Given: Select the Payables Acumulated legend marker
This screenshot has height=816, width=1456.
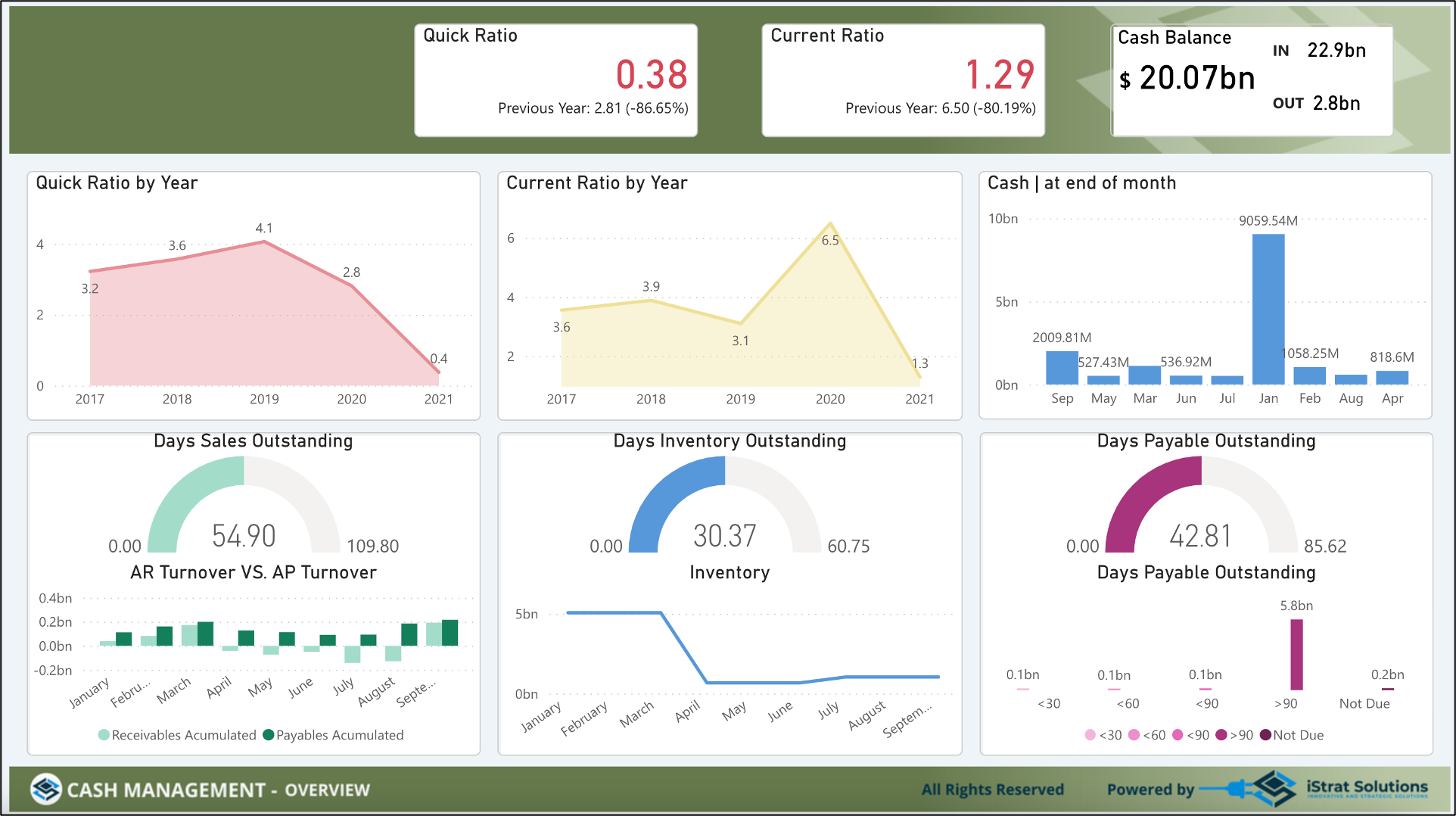Looking at the screenshot, I should (x=268, y=735).
